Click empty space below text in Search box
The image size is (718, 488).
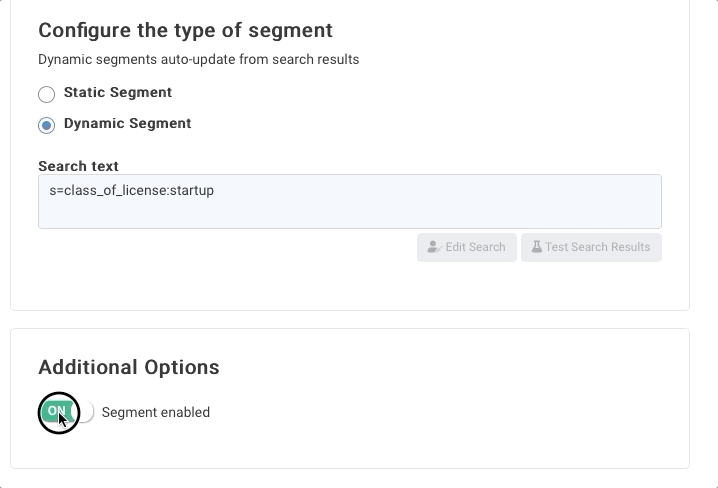pos(350,214)
